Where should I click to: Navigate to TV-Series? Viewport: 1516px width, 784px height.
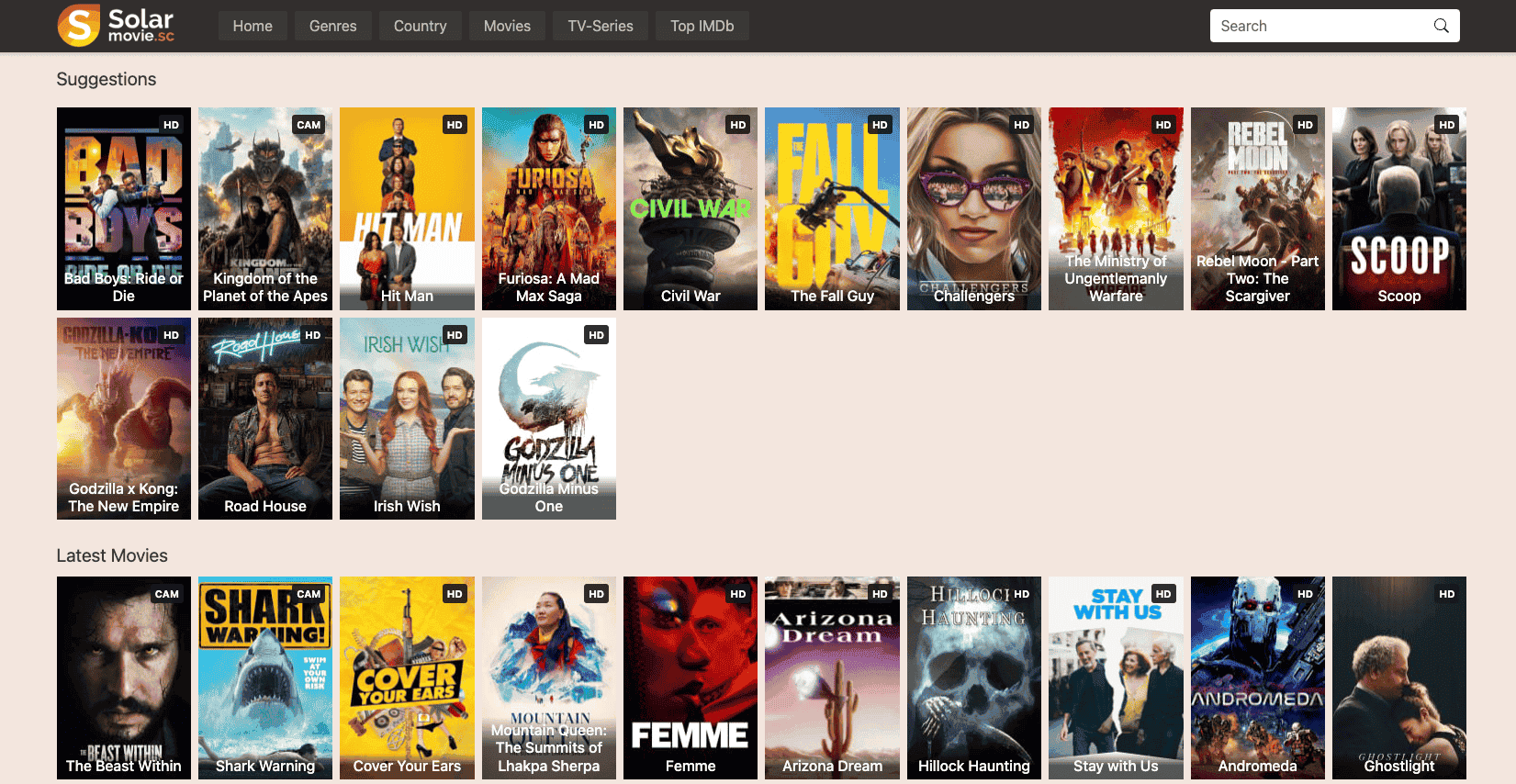click(601, 26)
